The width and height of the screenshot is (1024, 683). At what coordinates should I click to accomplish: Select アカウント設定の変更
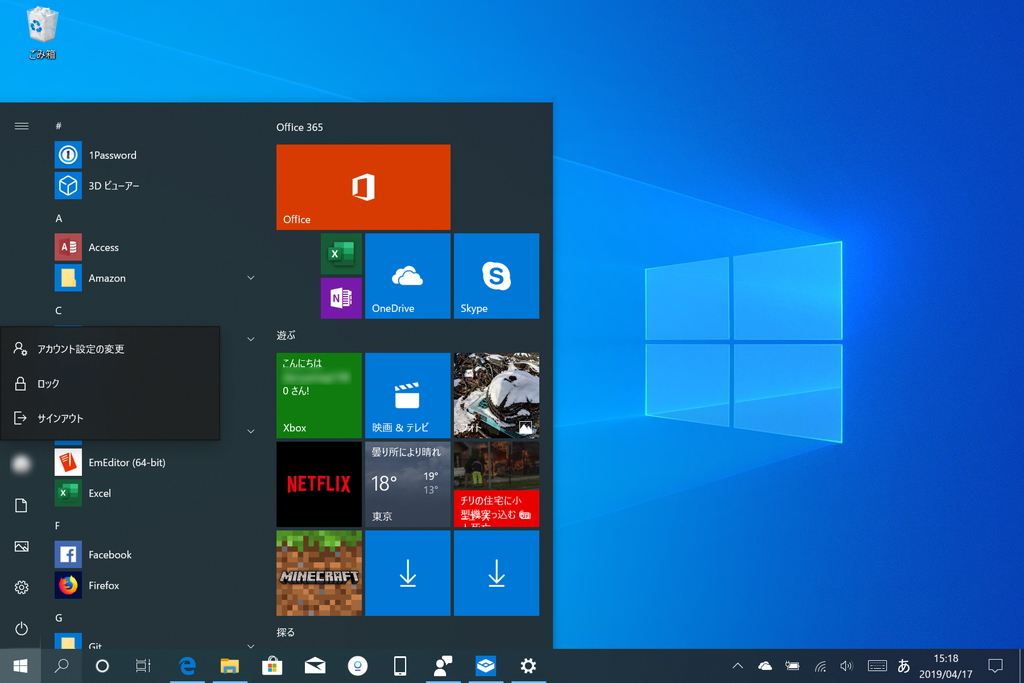[x=110, y=349]
